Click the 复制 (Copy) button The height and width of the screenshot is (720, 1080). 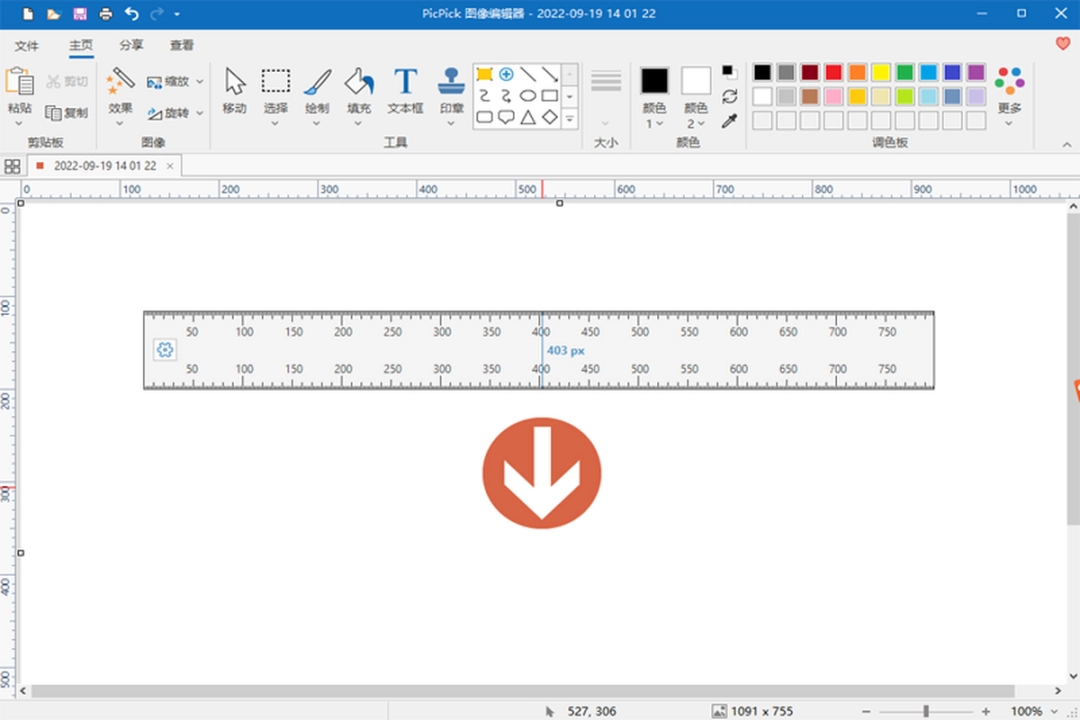(x=66, y=112)
